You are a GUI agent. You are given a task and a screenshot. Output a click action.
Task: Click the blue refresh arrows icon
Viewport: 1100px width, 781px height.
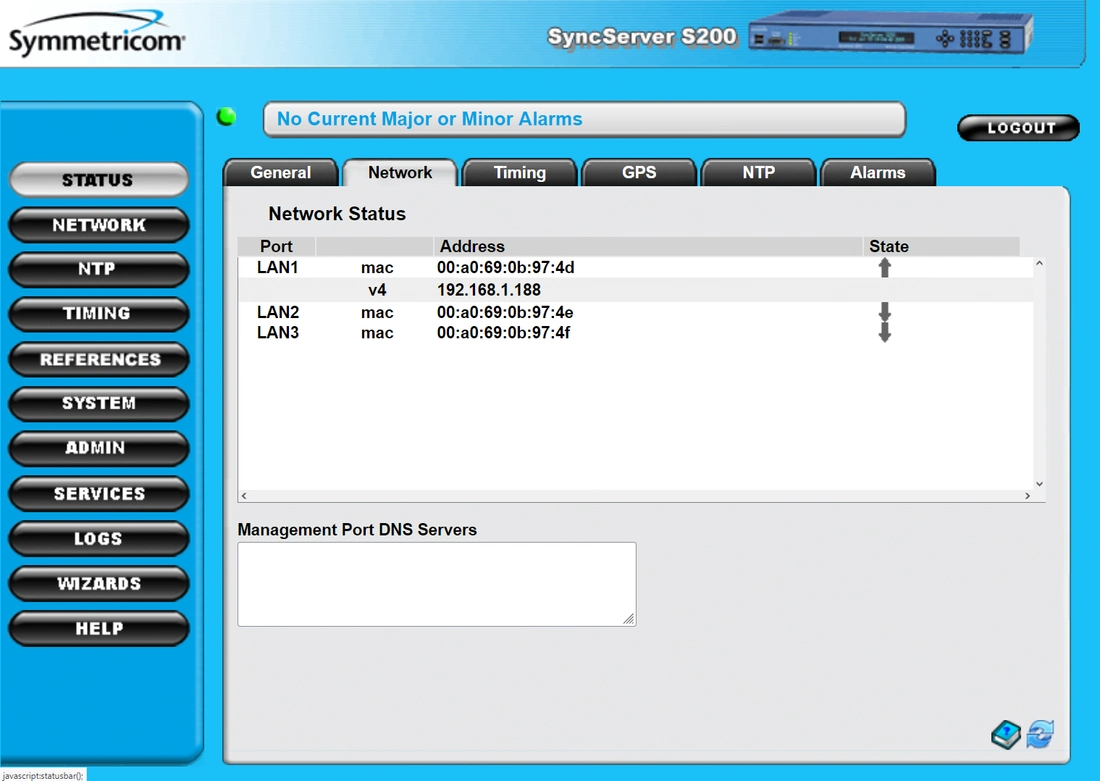[x=1040, y=734]
